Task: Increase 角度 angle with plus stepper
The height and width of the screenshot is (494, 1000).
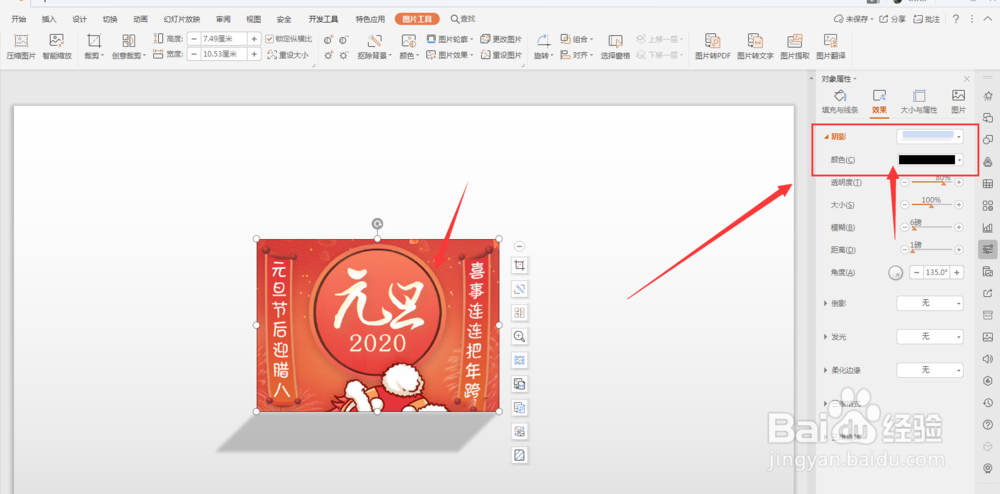Action: 957,272
